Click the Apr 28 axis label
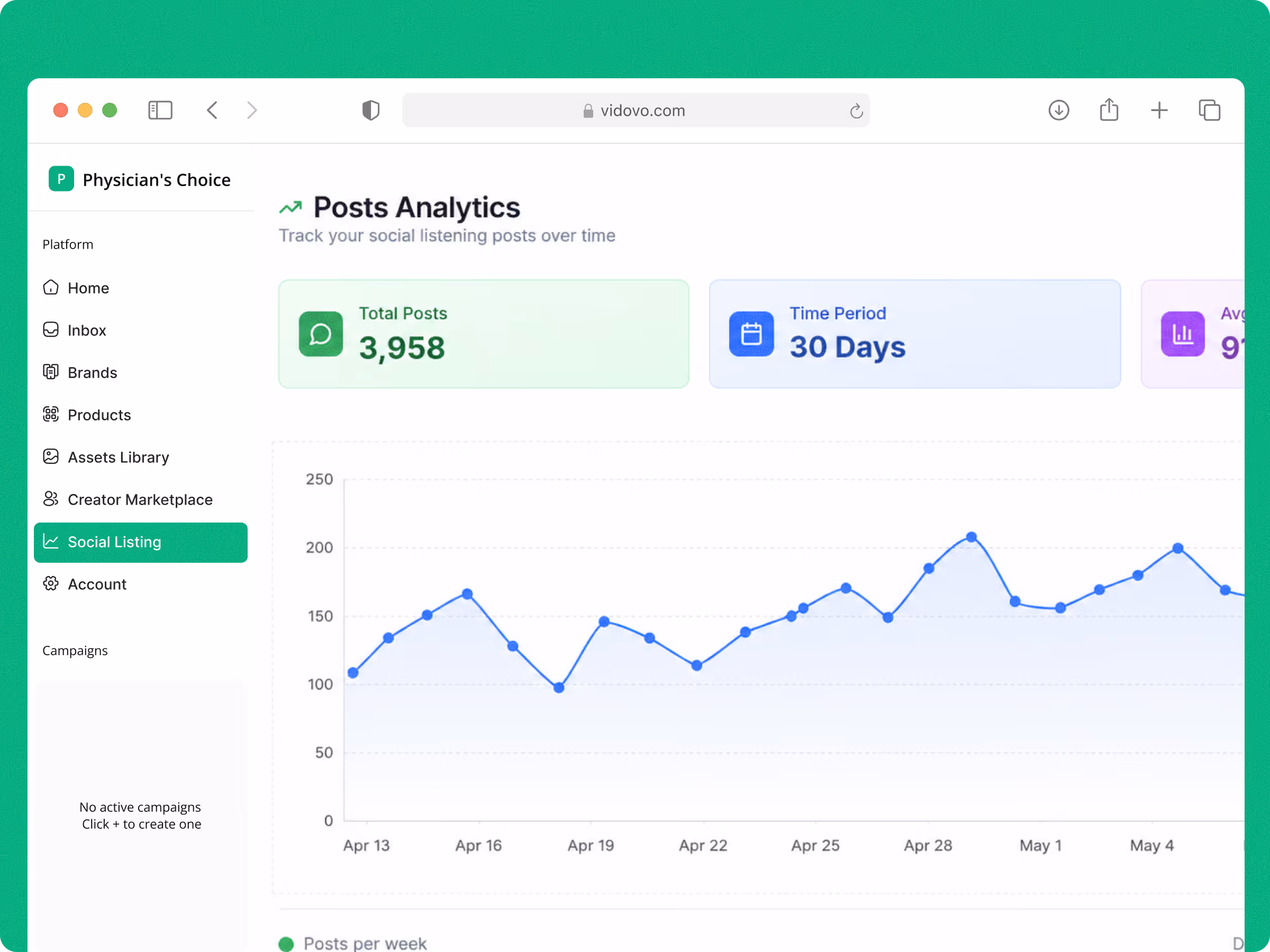Screen dimensions: 1270x952 pyautogui.click(x=928, y=845)
